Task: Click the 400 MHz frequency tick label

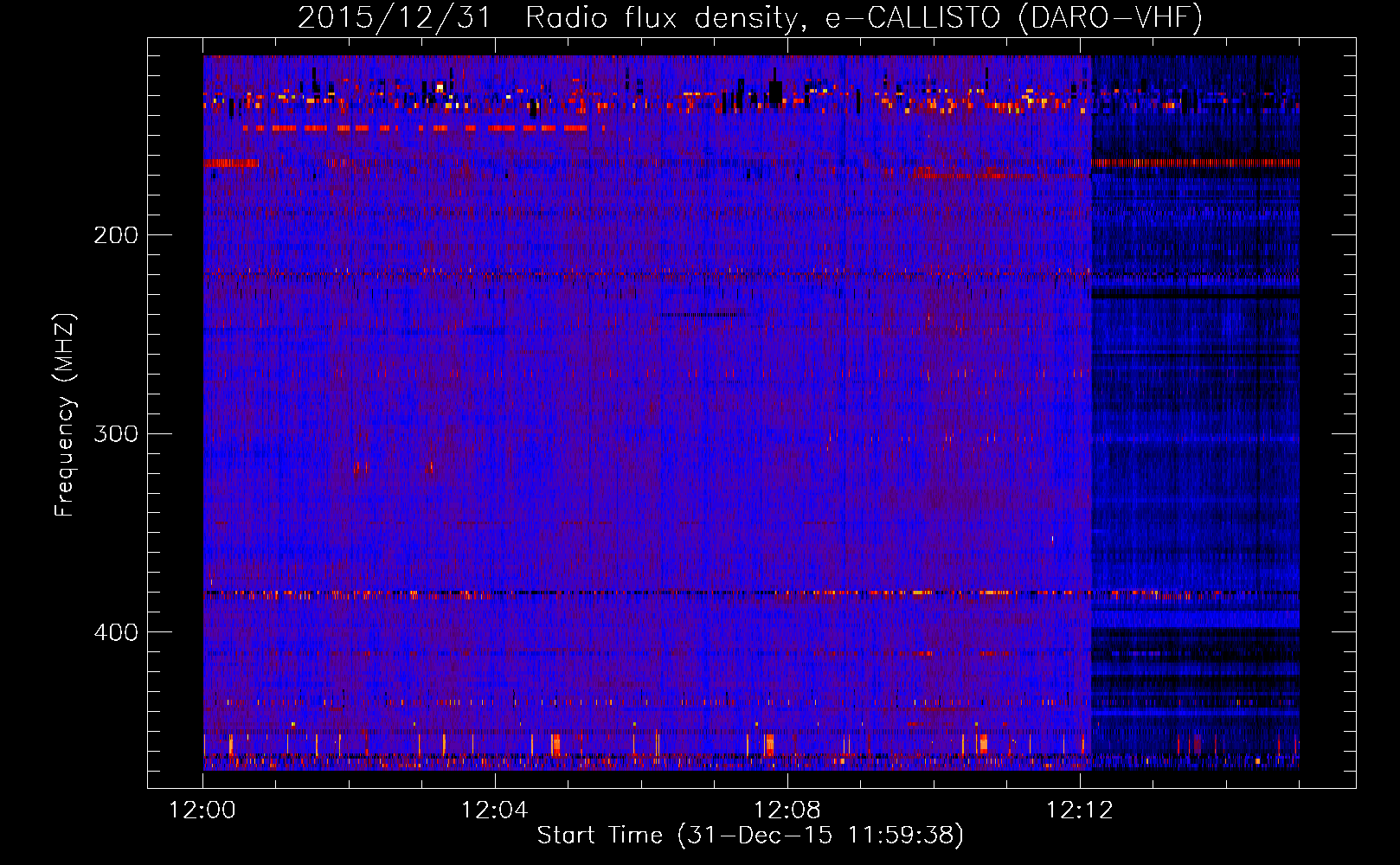Action: [116, 632]
